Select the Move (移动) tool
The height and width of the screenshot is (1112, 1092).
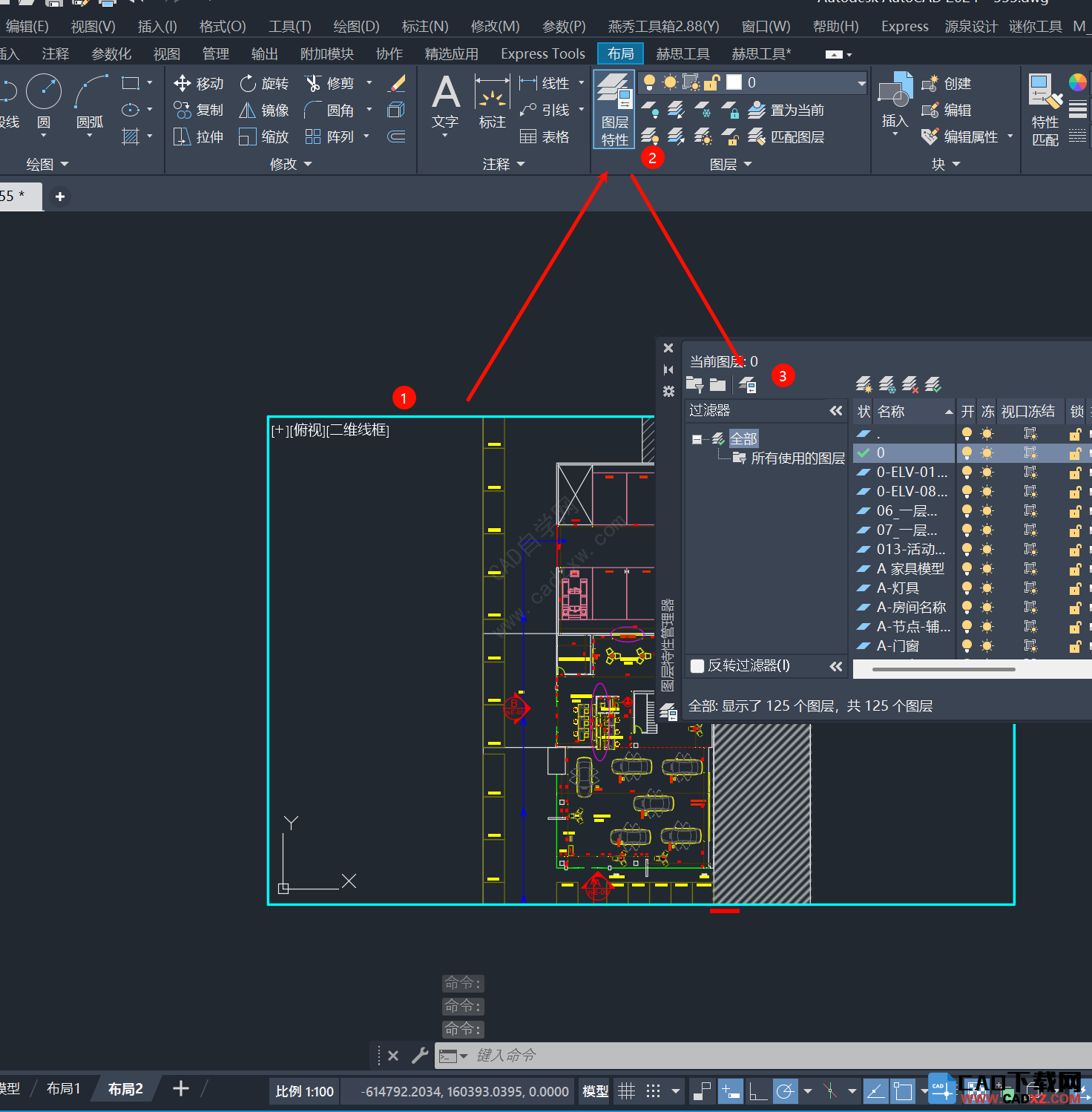click(198, 83)
